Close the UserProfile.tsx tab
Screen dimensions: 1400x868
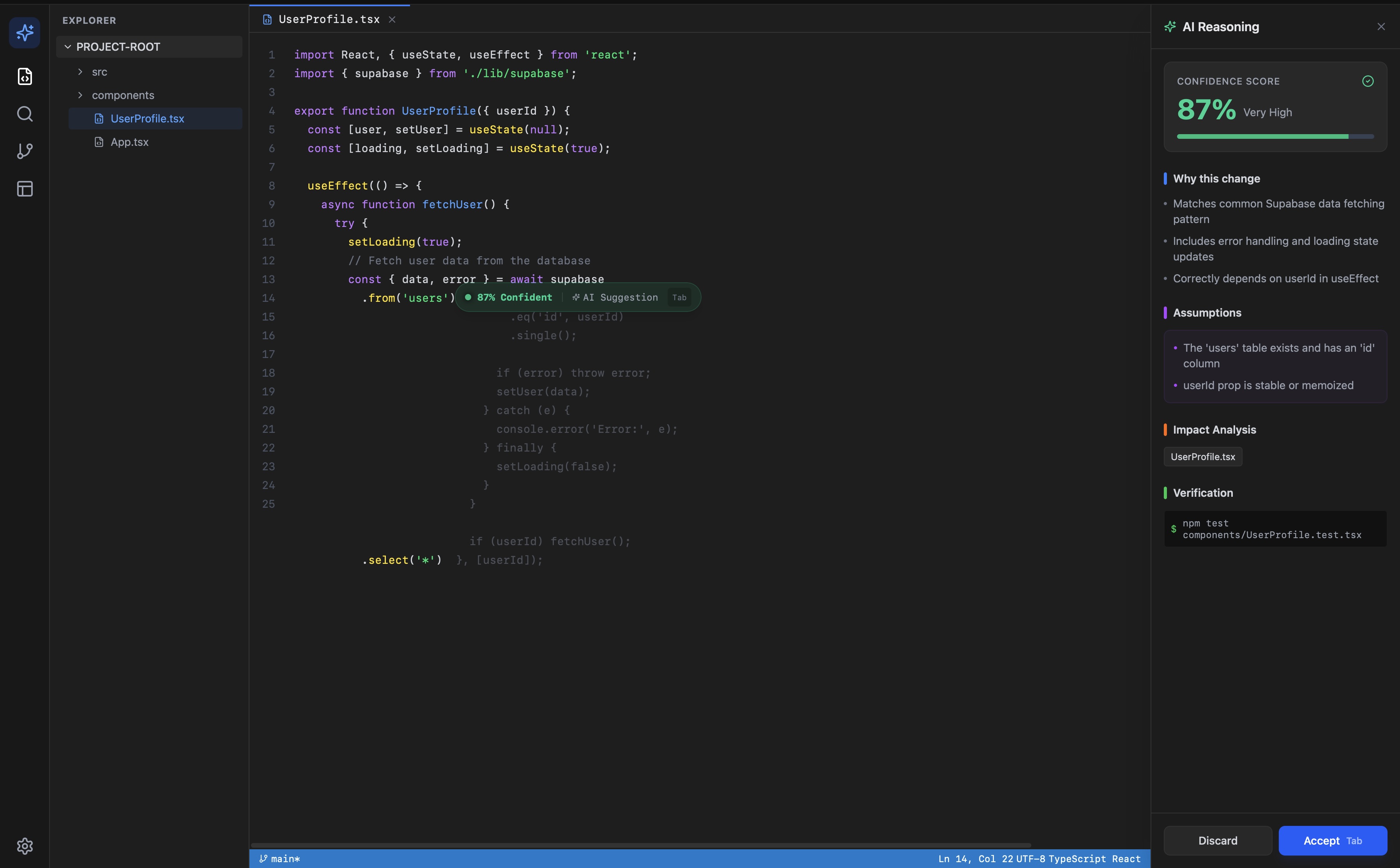coord(392,19)
